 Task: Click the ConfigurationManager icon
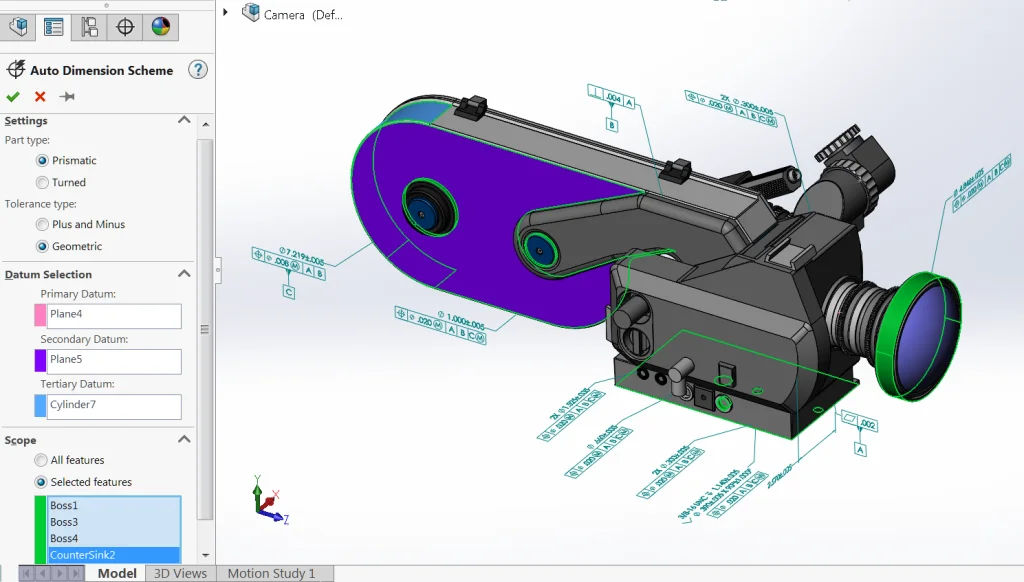(88, 27)
